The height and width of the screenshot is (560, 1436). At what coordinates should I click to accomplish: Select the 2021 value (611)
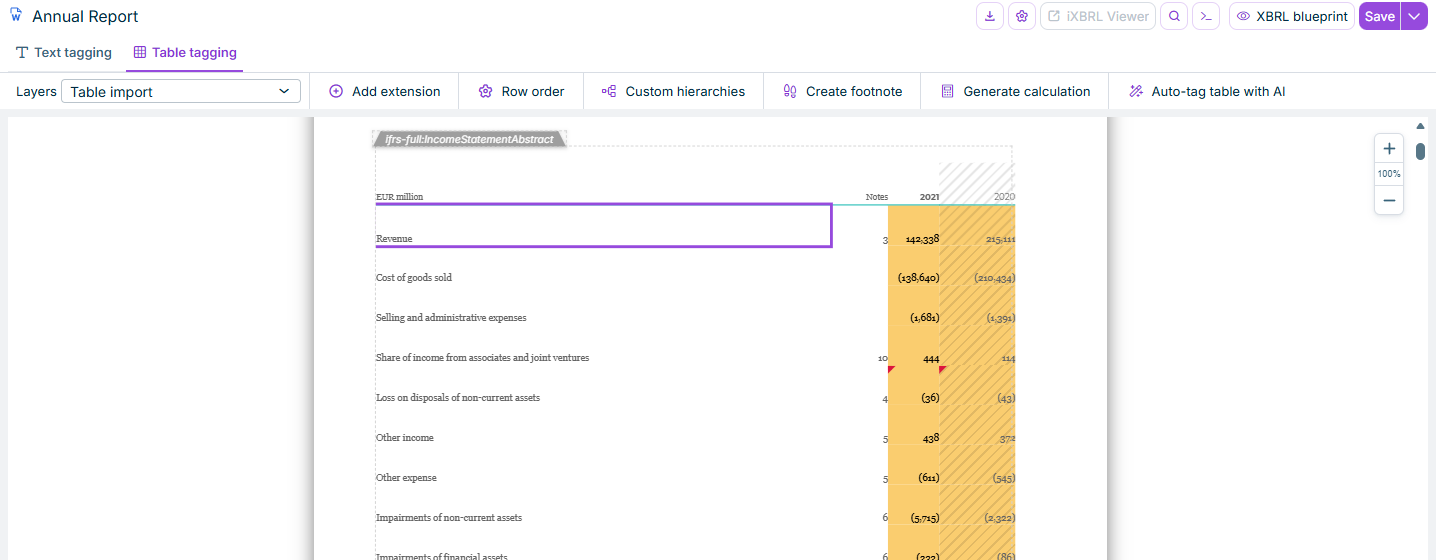[x=928, y=477]
